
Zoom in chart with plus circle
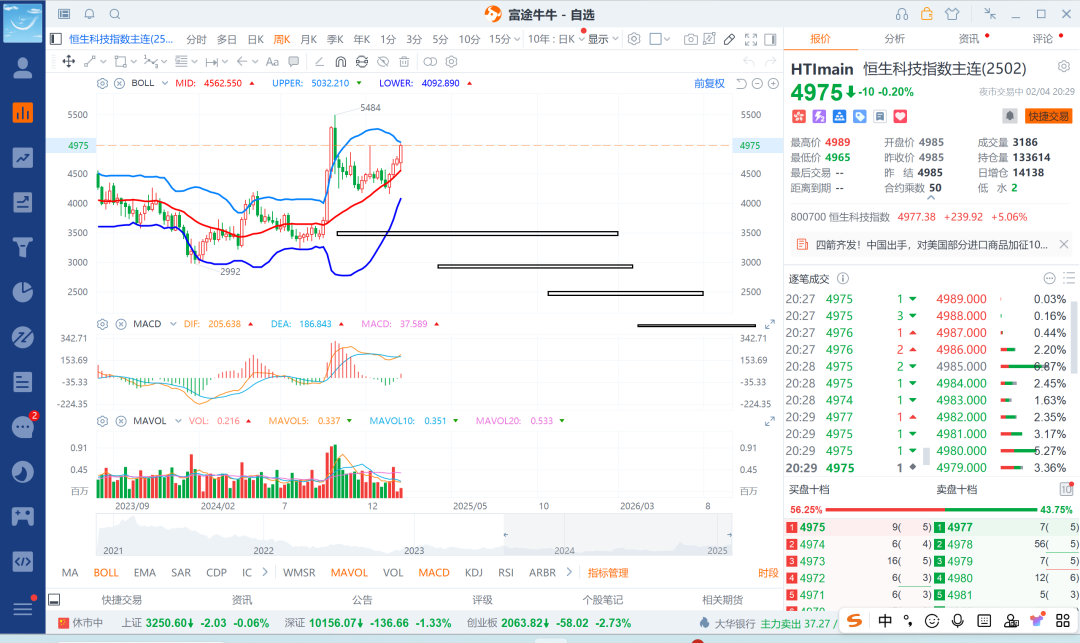click(773, 83)
